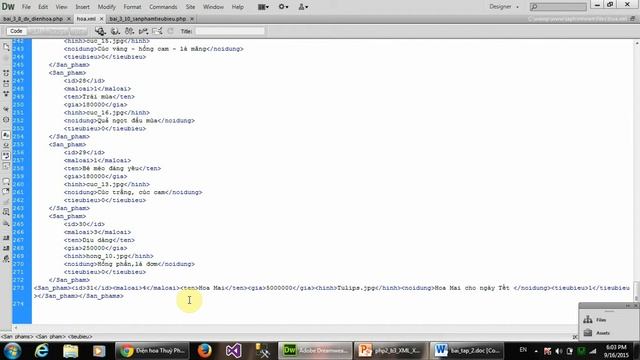Click Collapse Full Tag icon in coding toolbar

pos(6,73)
